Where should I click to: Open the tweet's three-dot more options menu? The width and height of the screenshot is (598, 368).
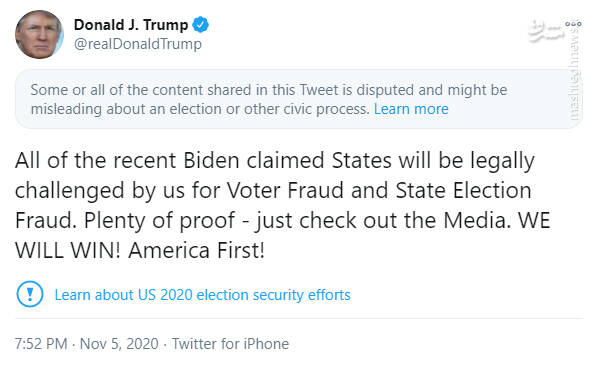573,24
